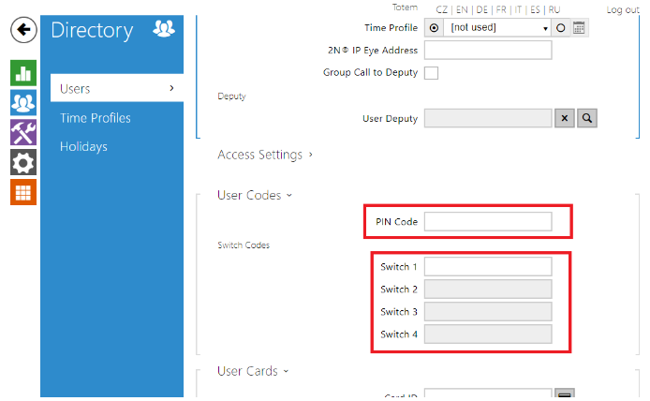This screenshot has width=650, height=401.
Task: Open the Hardware tools icon in sidebar
Action: pyautogui.click(x=24, y=132)
